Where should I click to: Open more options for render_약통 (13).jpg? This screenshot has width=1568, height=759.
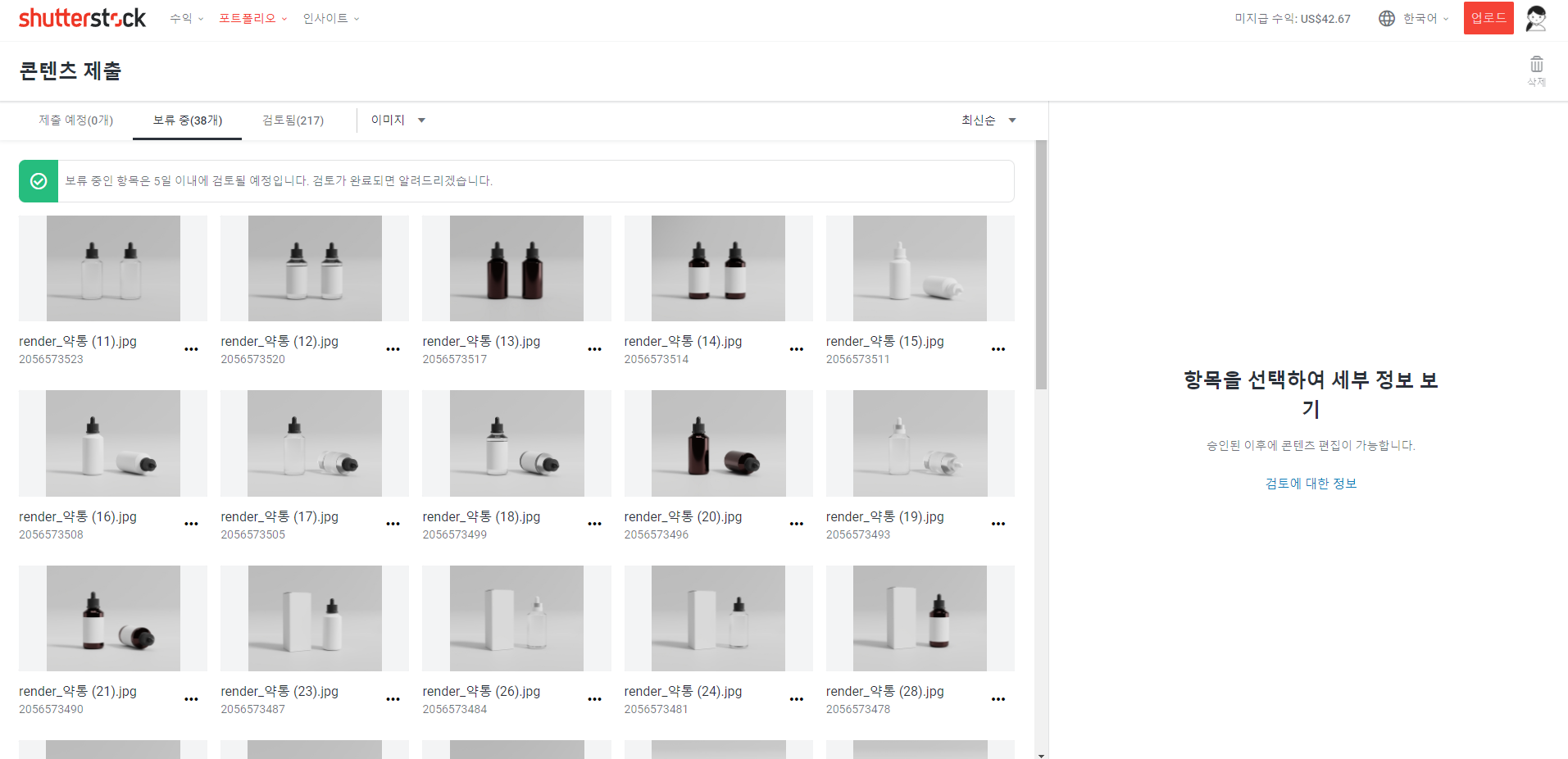[594, 349]
